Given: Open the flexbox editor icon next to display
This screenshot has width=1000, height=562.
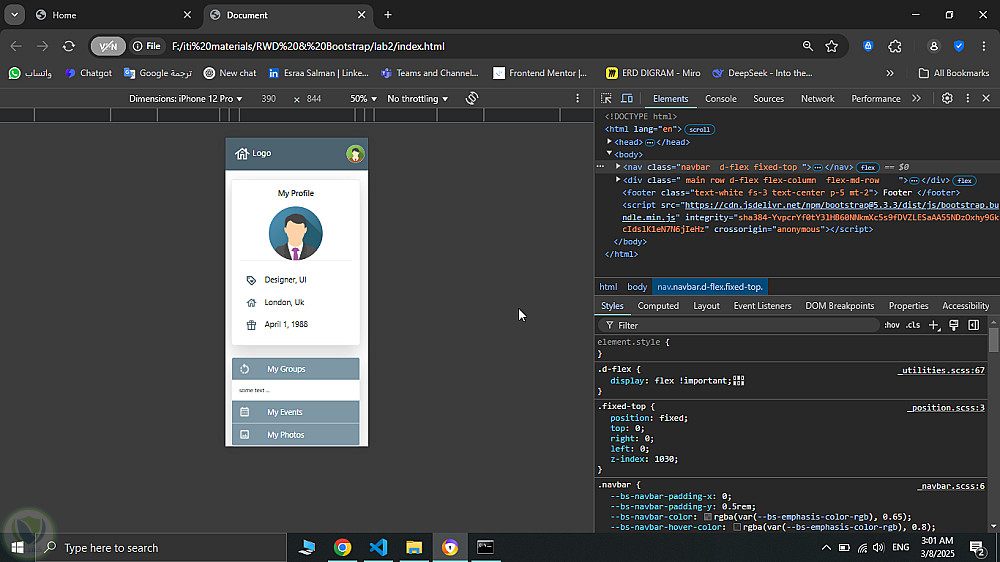Looking at the screenshot, I should pyautogui.click(x=739, y=380).
